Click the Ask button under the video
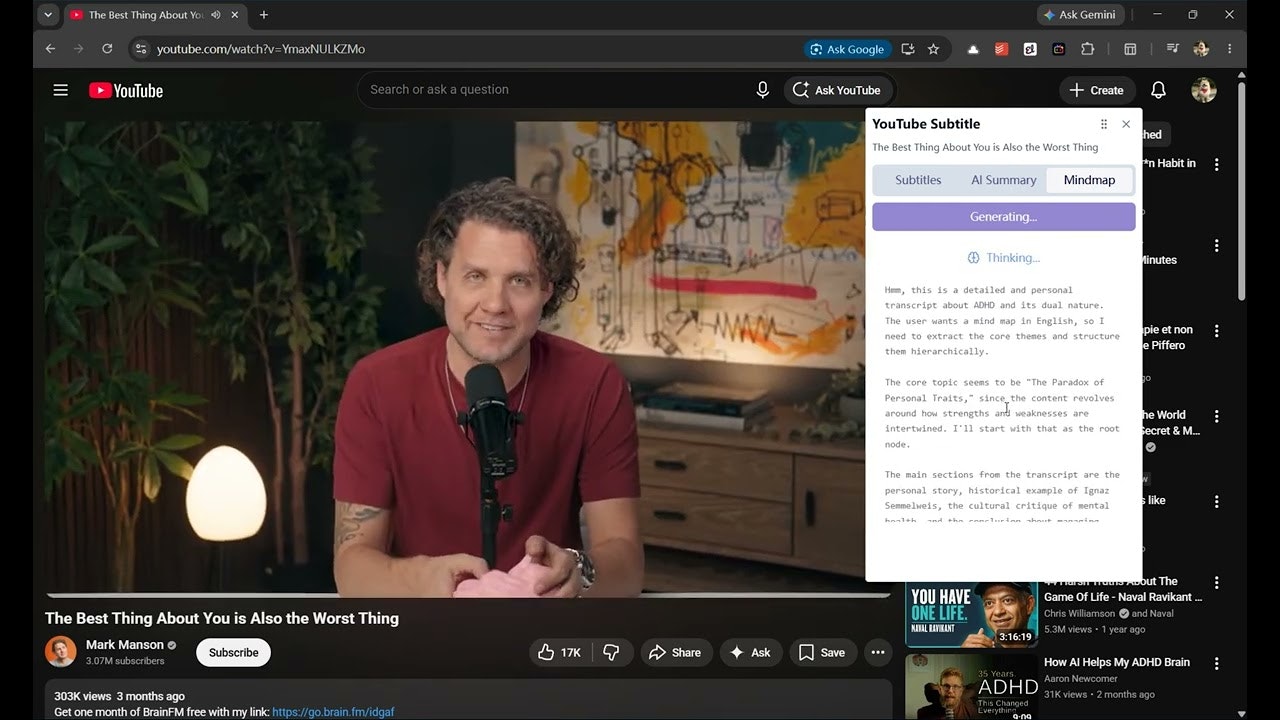 [749, 652]
